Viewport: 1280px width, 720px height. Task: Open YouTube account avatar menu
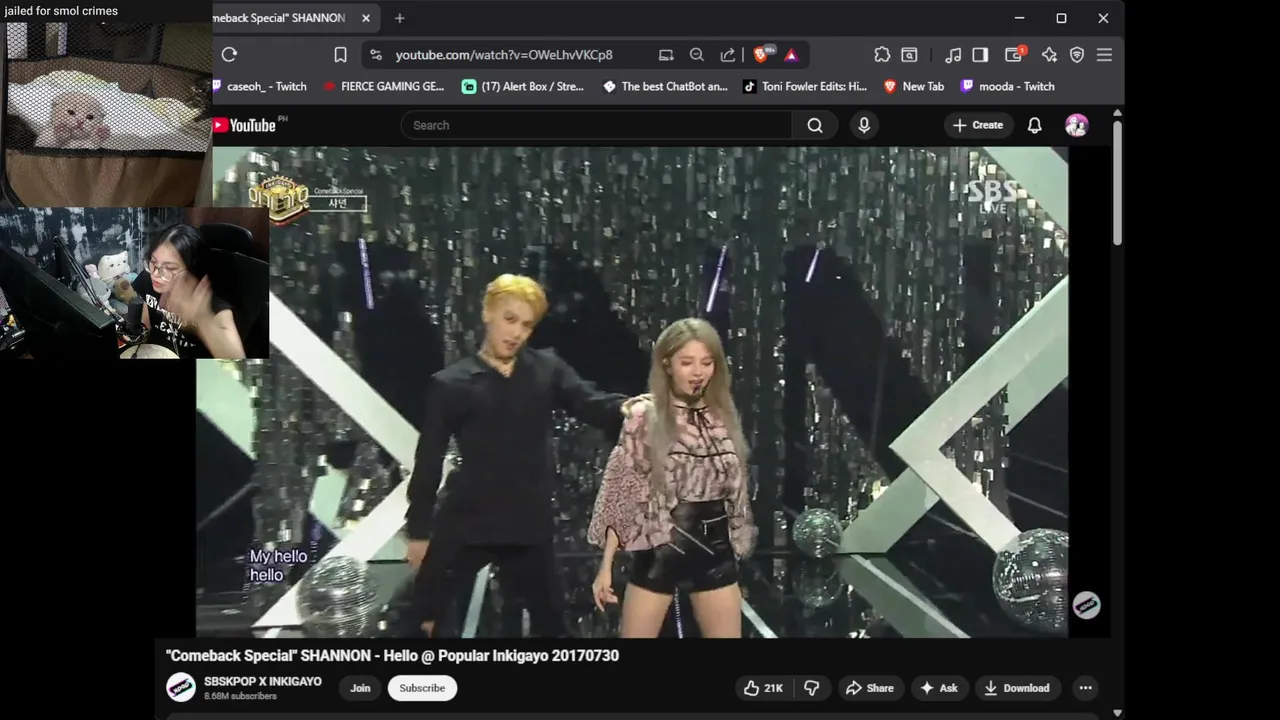1077,125
